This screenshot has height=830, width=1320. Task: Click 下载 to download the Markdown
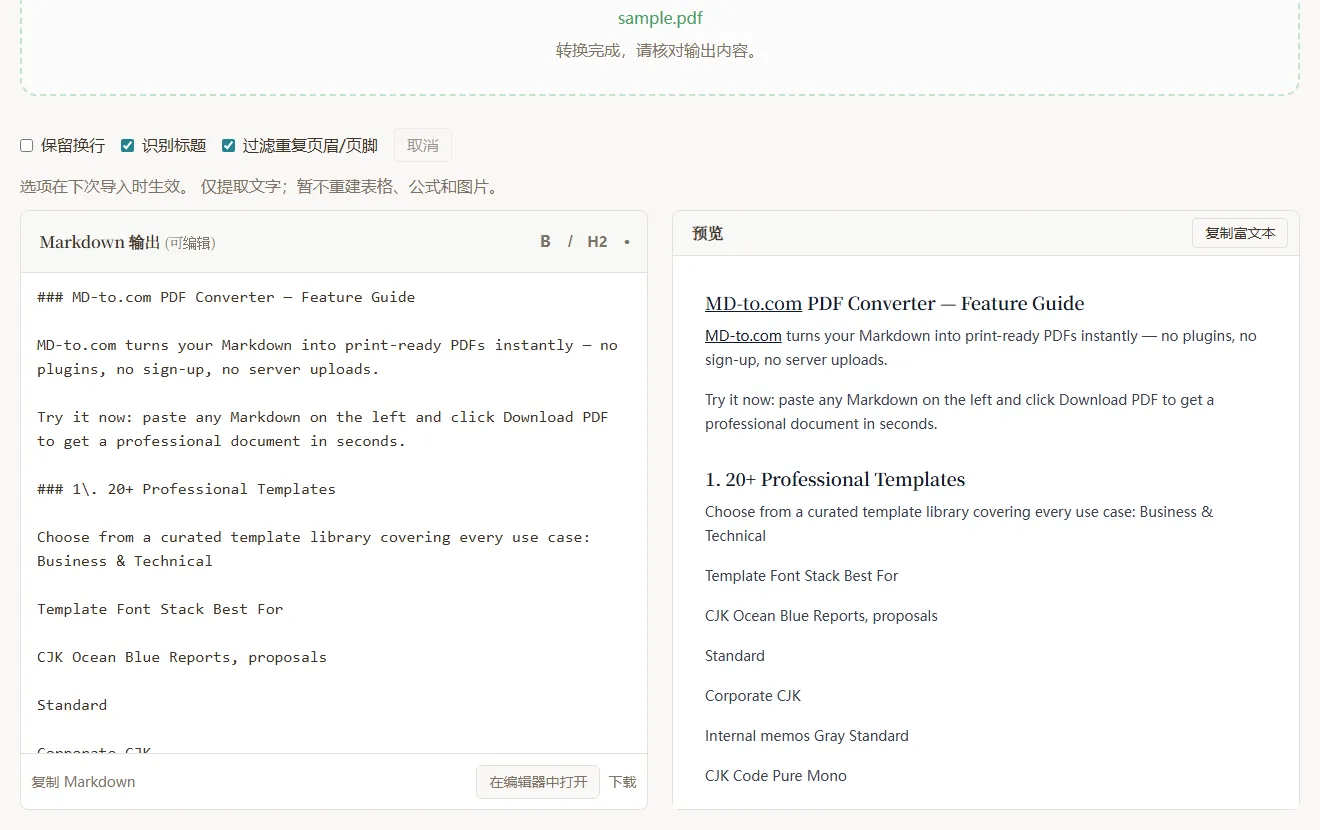click(622, 782)
